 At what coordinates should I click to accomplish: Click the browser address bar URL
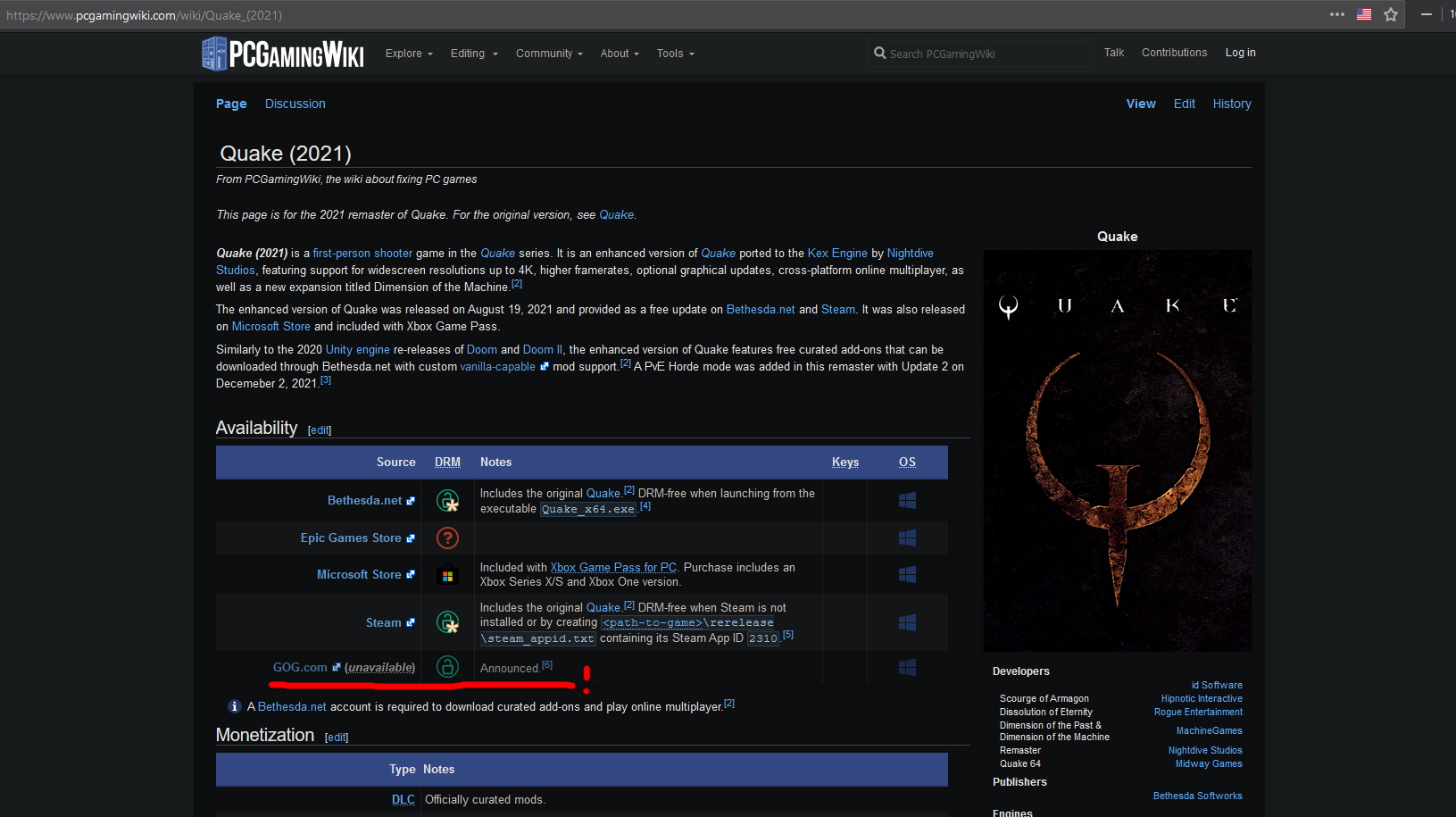145,15
